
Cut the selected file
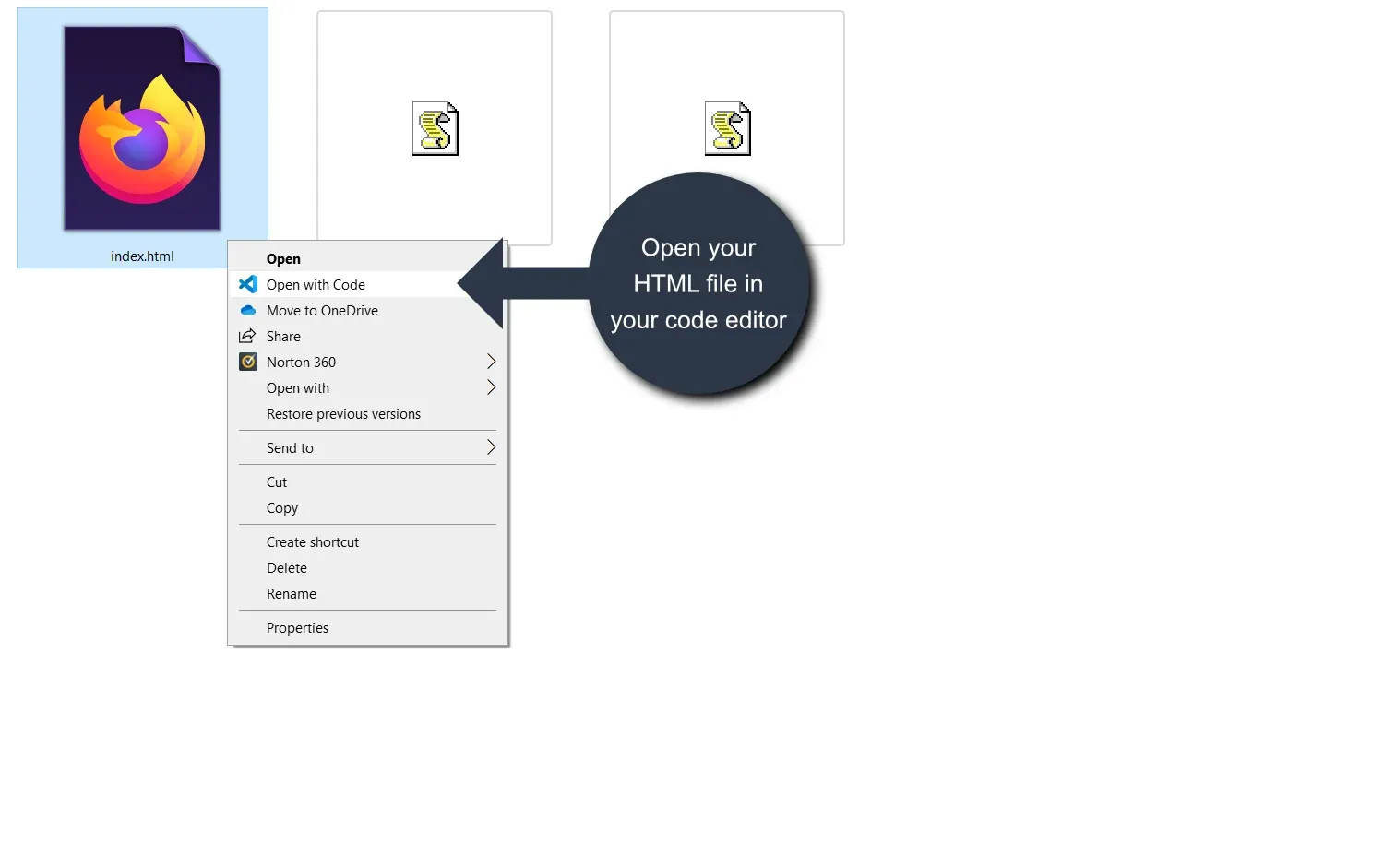point(276,482)
